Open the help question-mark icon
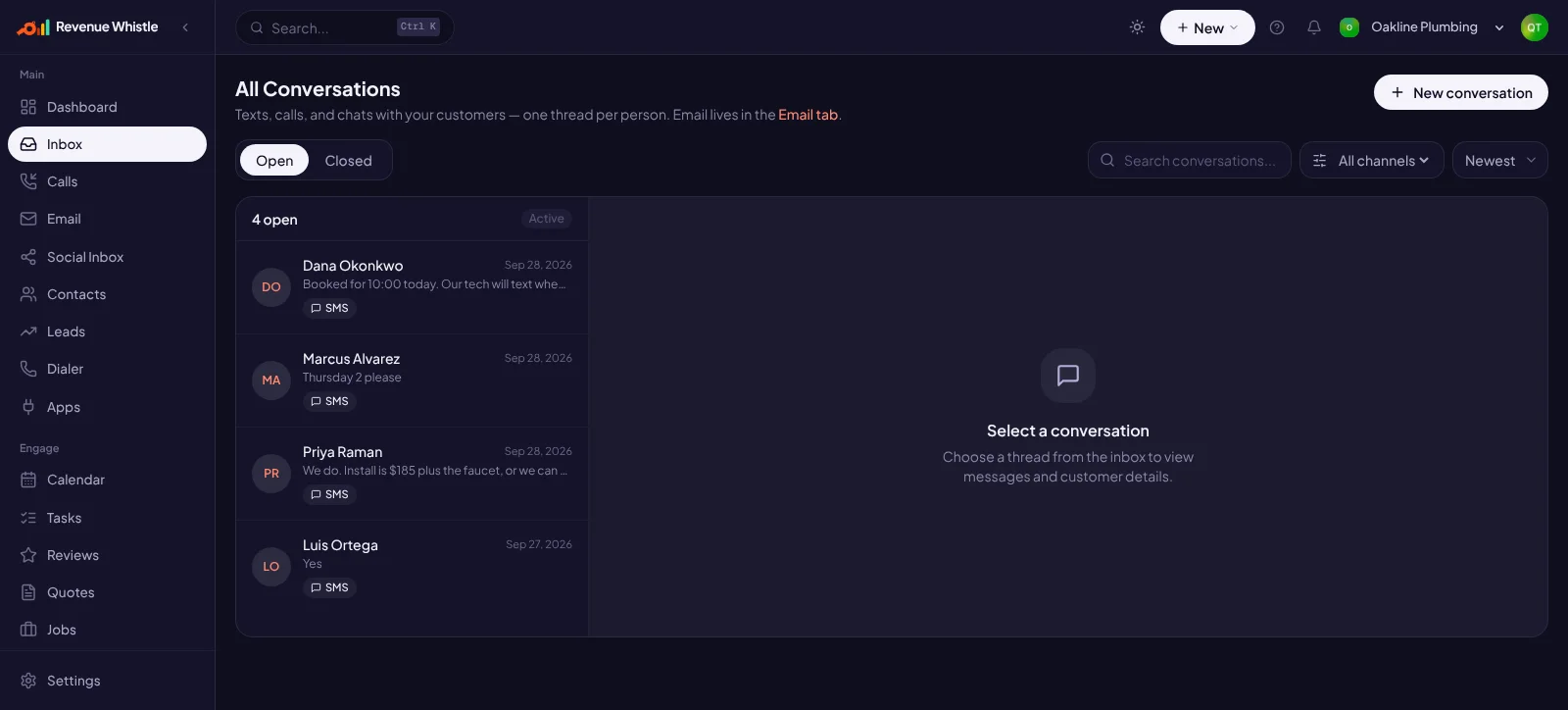This screenshot has height=710, width=1568. (1277, 27)
